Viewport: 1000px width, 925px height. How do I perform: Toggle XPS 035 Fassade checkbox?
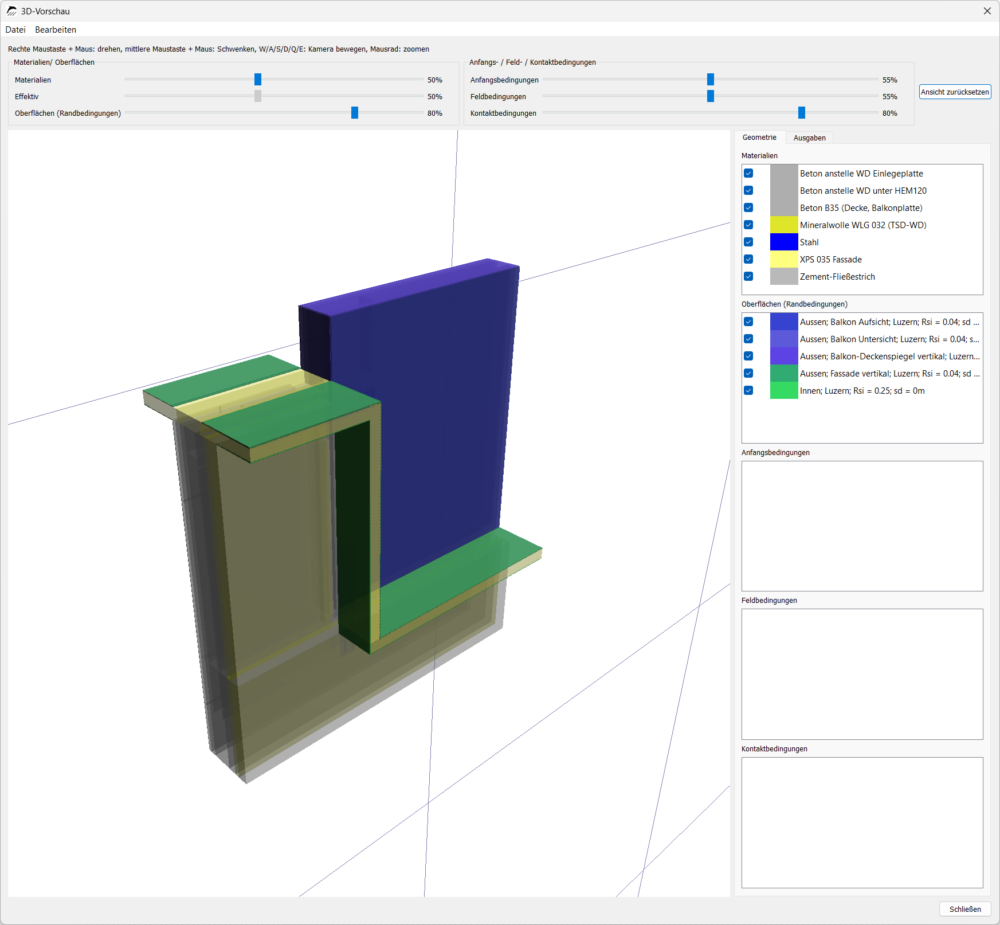(749, 259)
